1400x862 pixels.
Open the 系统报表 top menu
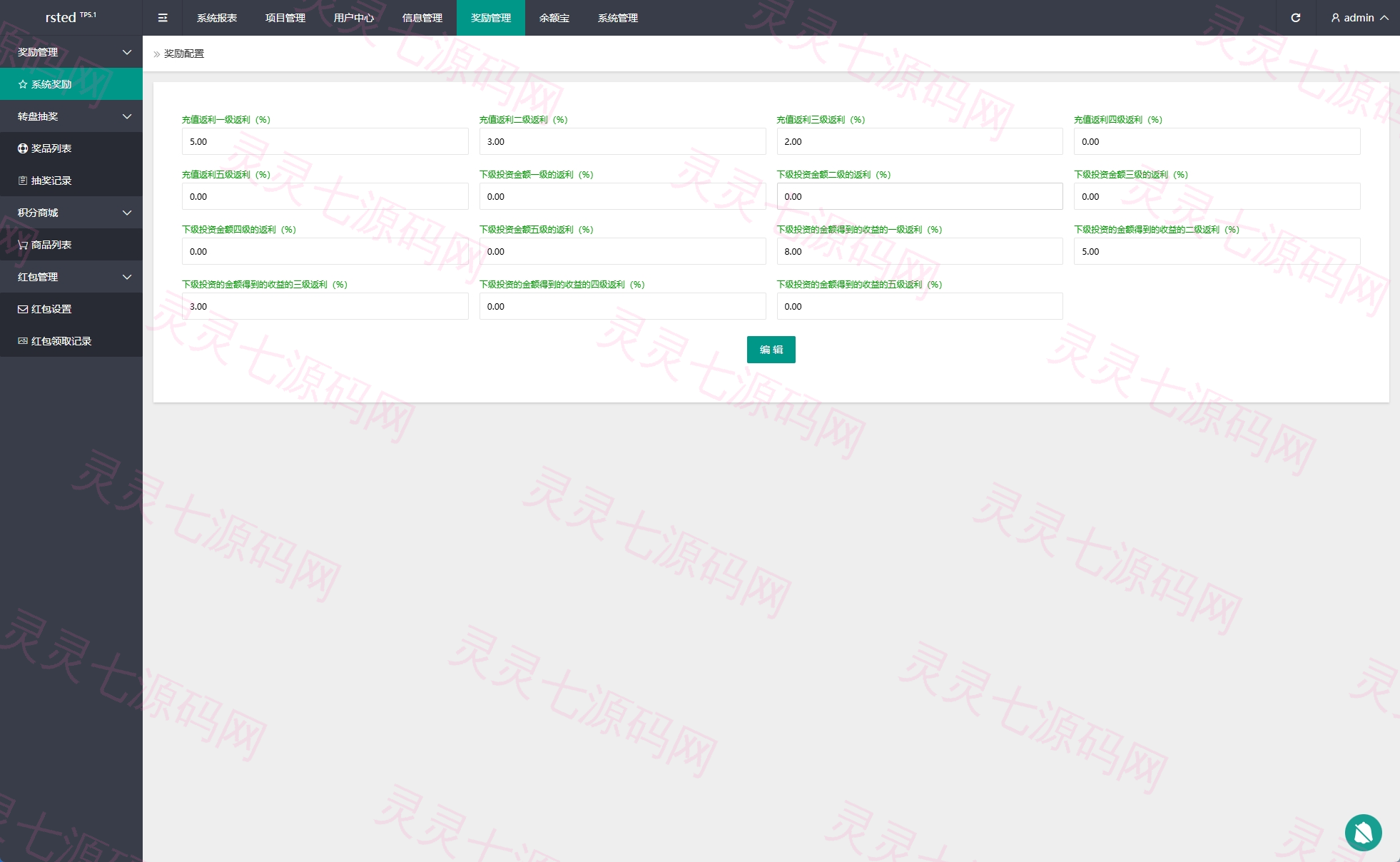pos(217,18)
